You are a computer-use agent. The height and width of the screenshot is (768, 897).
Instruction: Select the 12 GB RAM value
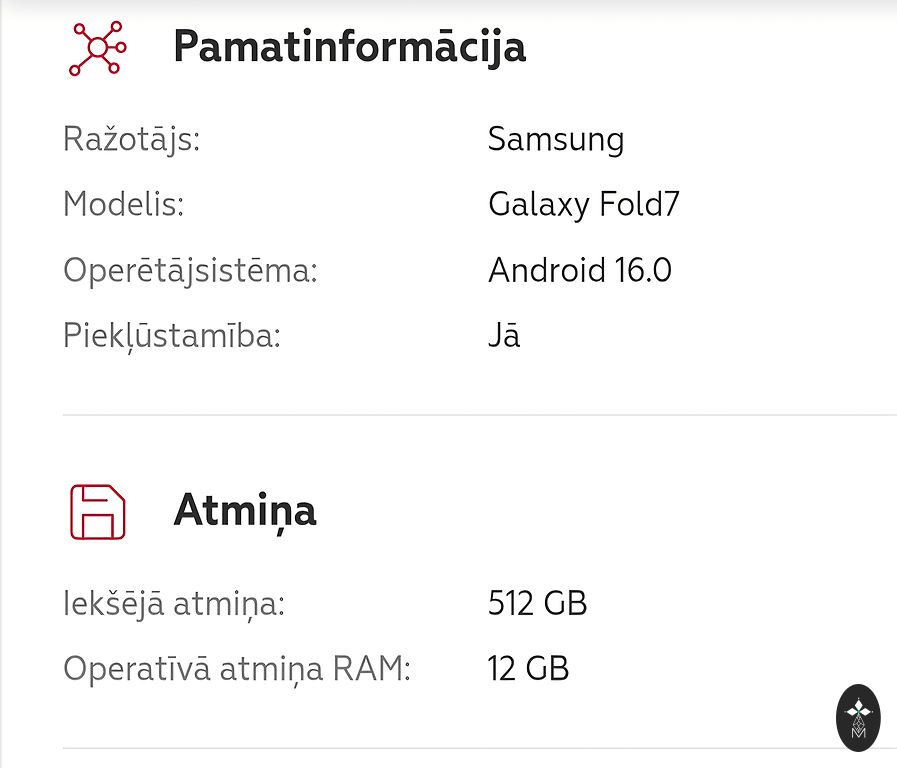528,669
